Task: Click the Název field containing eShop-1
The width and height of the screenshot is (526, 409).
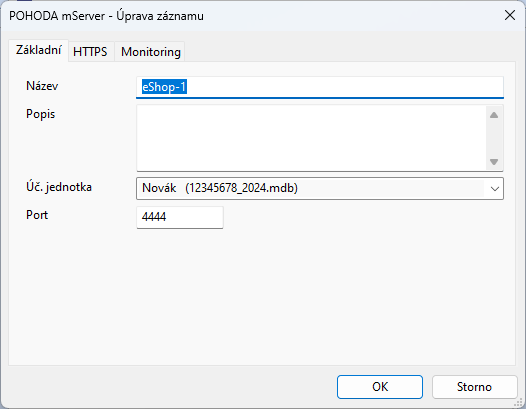Action: click(x=320, y=87)
